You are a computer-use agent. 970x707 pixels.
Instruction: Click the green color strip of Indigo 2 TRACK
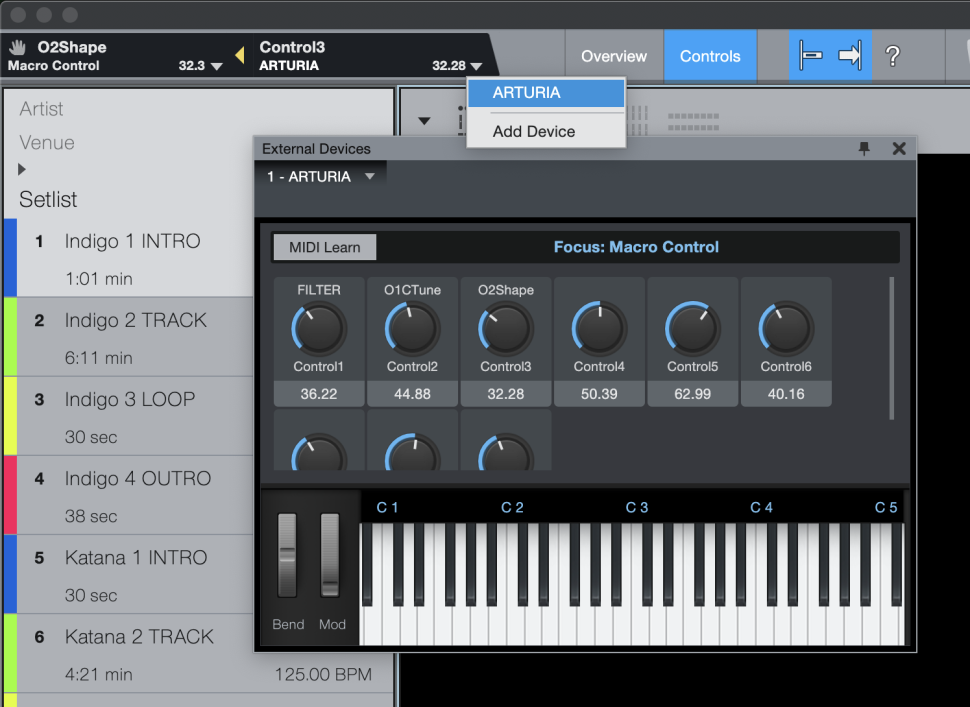(x=10, y=336)
